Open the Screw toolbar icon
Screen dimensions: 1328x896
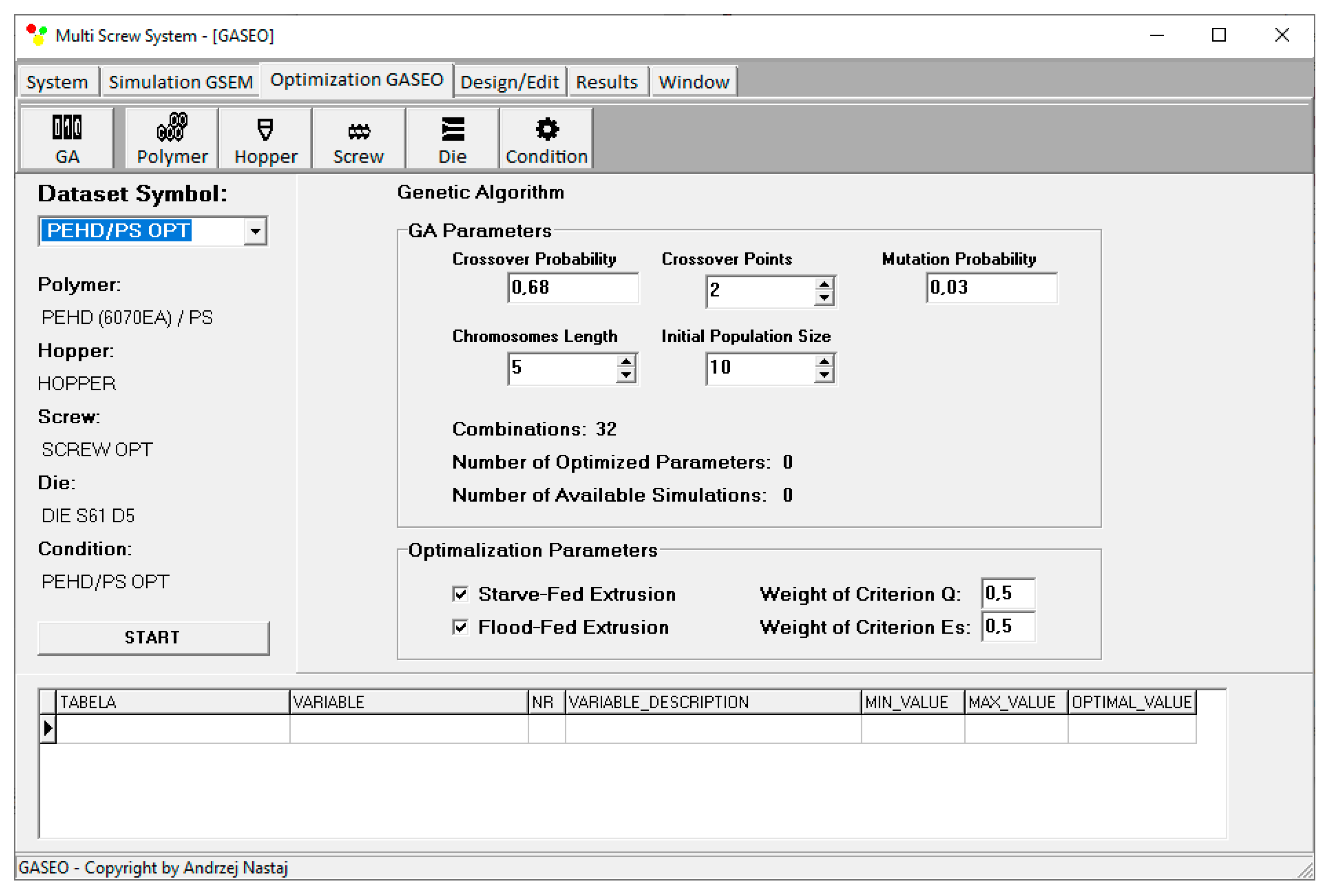(x=359, y=139)
